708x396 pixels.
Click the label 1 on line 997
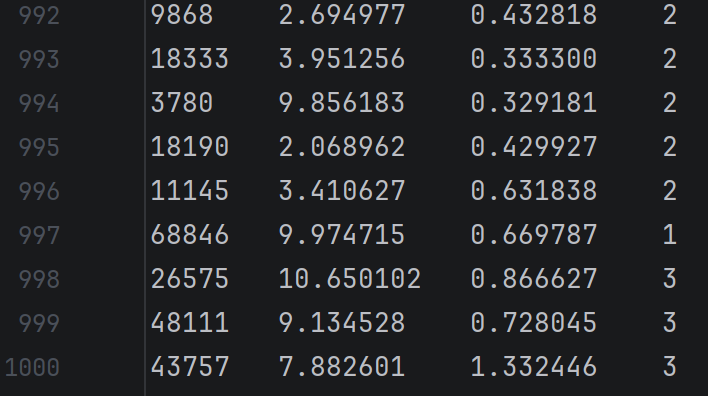[670, 234]
